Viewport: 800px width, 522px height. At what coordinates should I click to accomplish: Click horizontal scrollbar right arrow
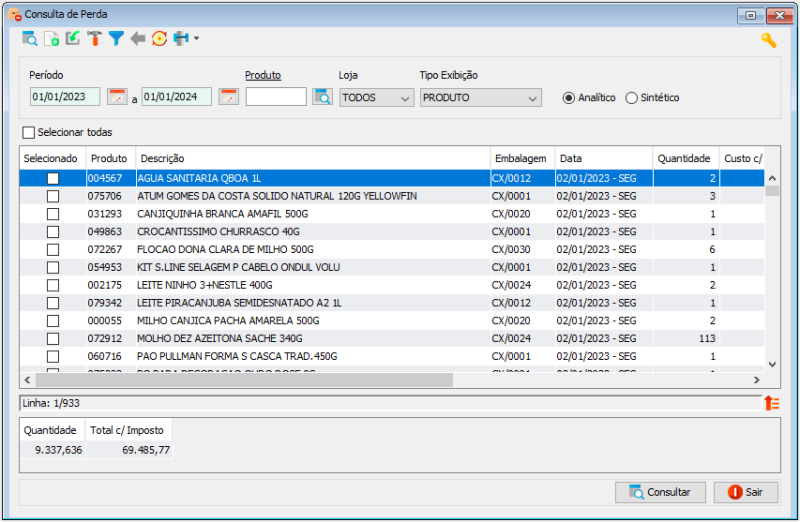(x=757, y=380)
